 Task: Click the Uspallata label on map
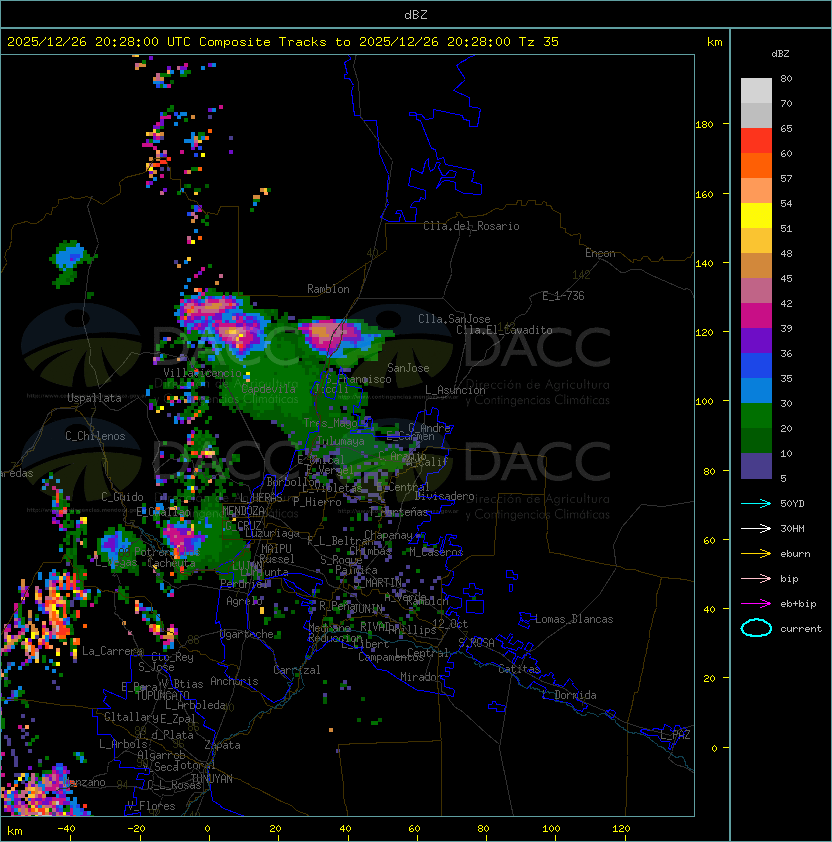click(94, 398)
